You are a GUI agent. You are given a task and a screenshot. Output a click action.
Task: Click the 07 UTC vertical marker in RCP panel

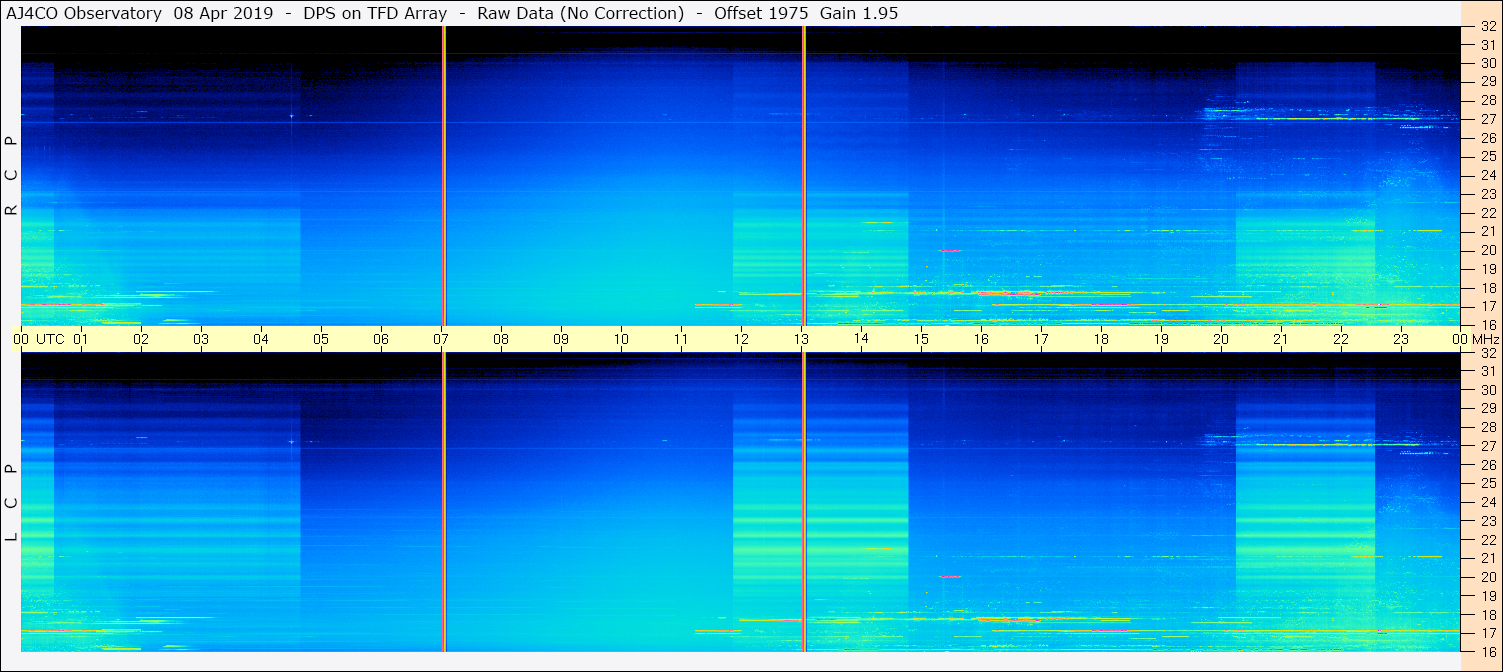pyautogui.click(x=444, y=176)
